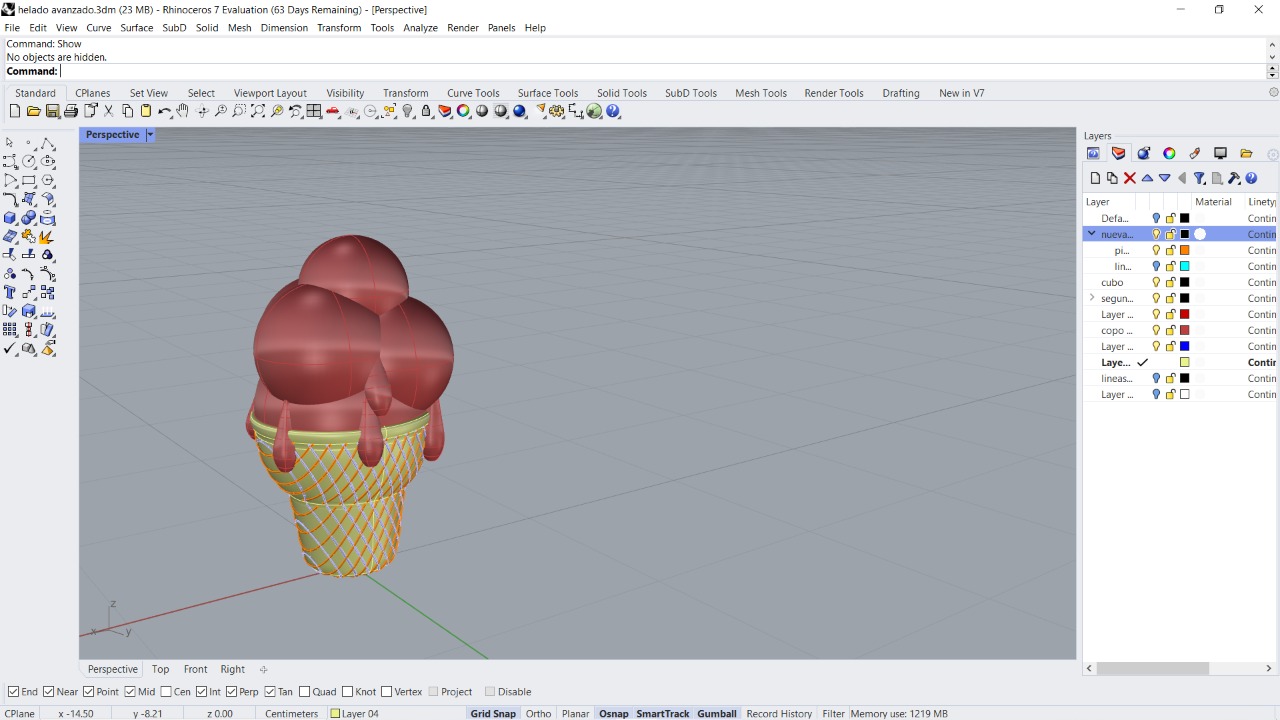Click Record History in status bar
Screen dimensions: 1280x720
click(779, 714)
